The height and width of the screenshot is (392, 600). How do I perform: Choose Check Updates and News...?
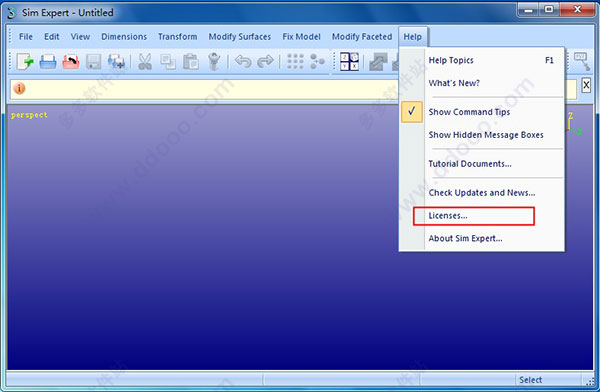(x=482, y=193)
